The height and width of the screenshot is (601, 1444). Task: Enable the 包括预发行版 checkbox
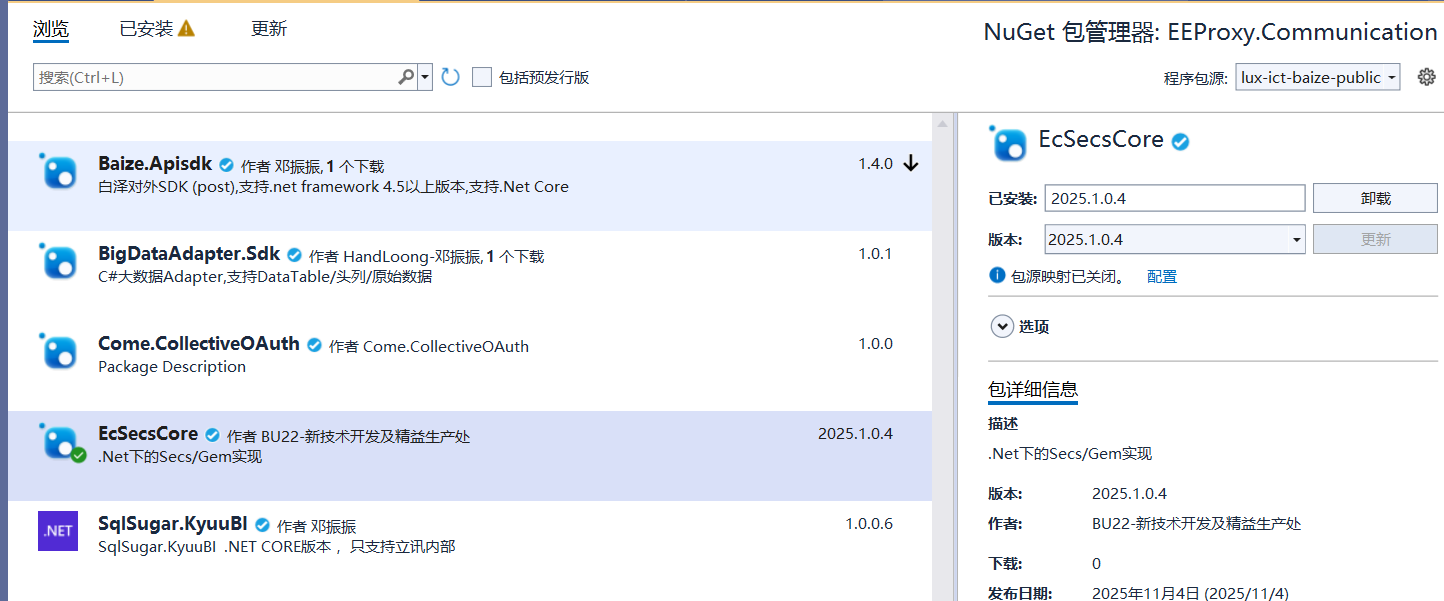coord(482,77)
